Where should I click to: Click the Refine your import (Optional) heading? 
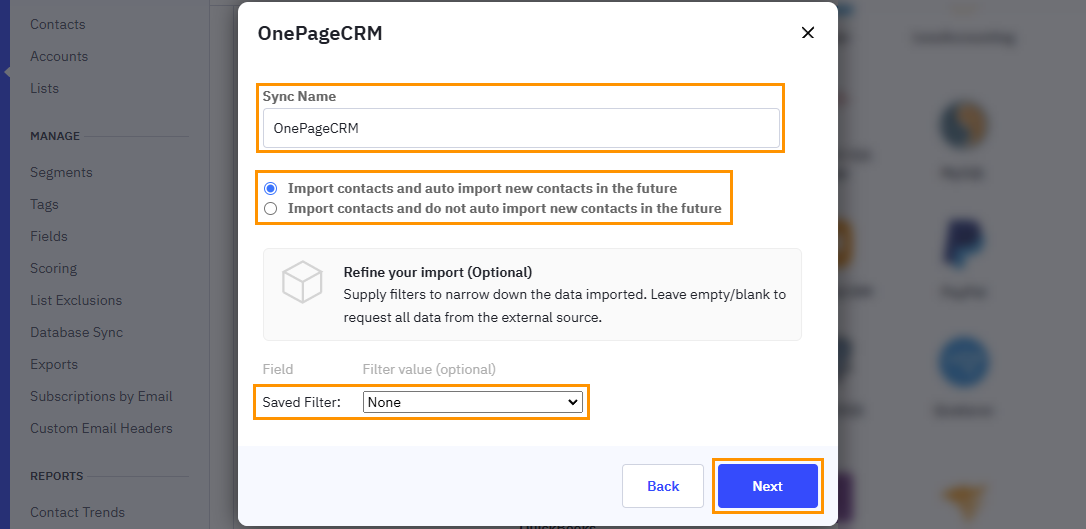tap(438, 272)
